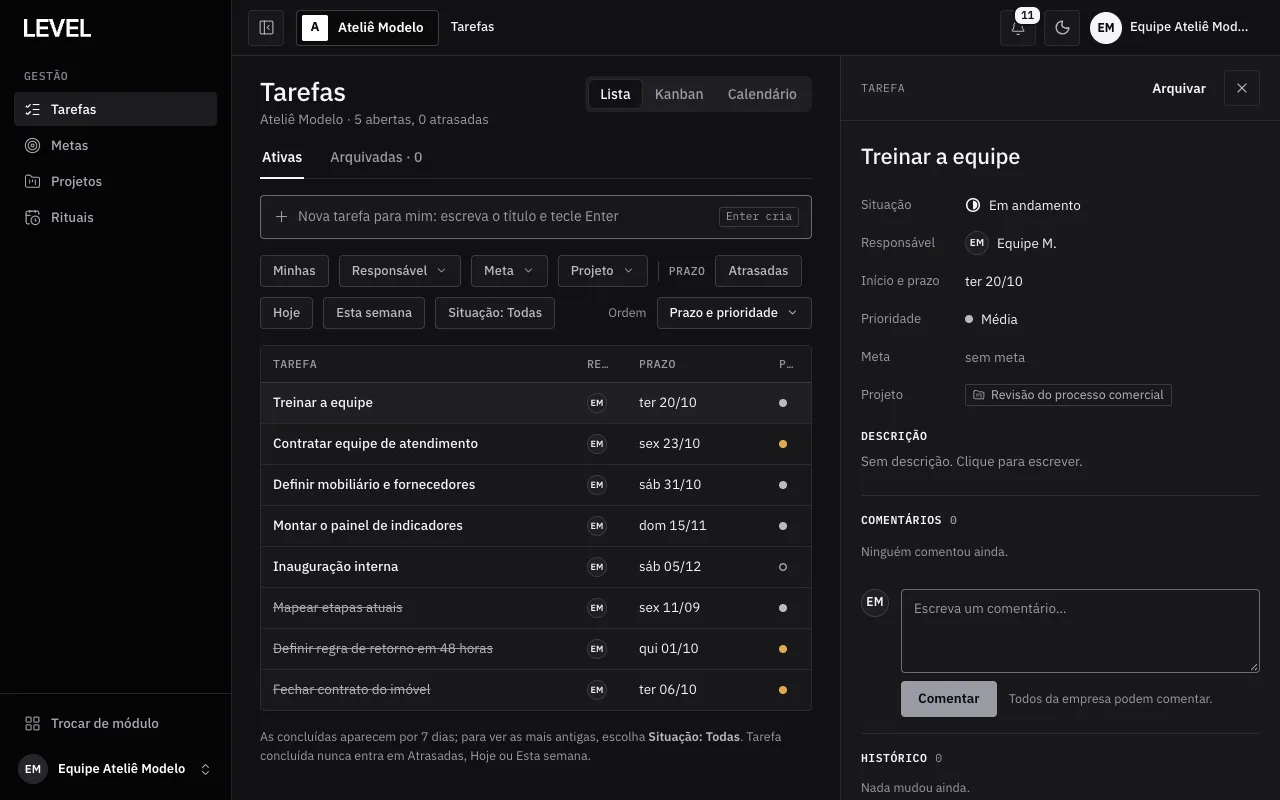Open the Responsável filter dropdown
The image size is (1280, 800).
pos(400,271)
